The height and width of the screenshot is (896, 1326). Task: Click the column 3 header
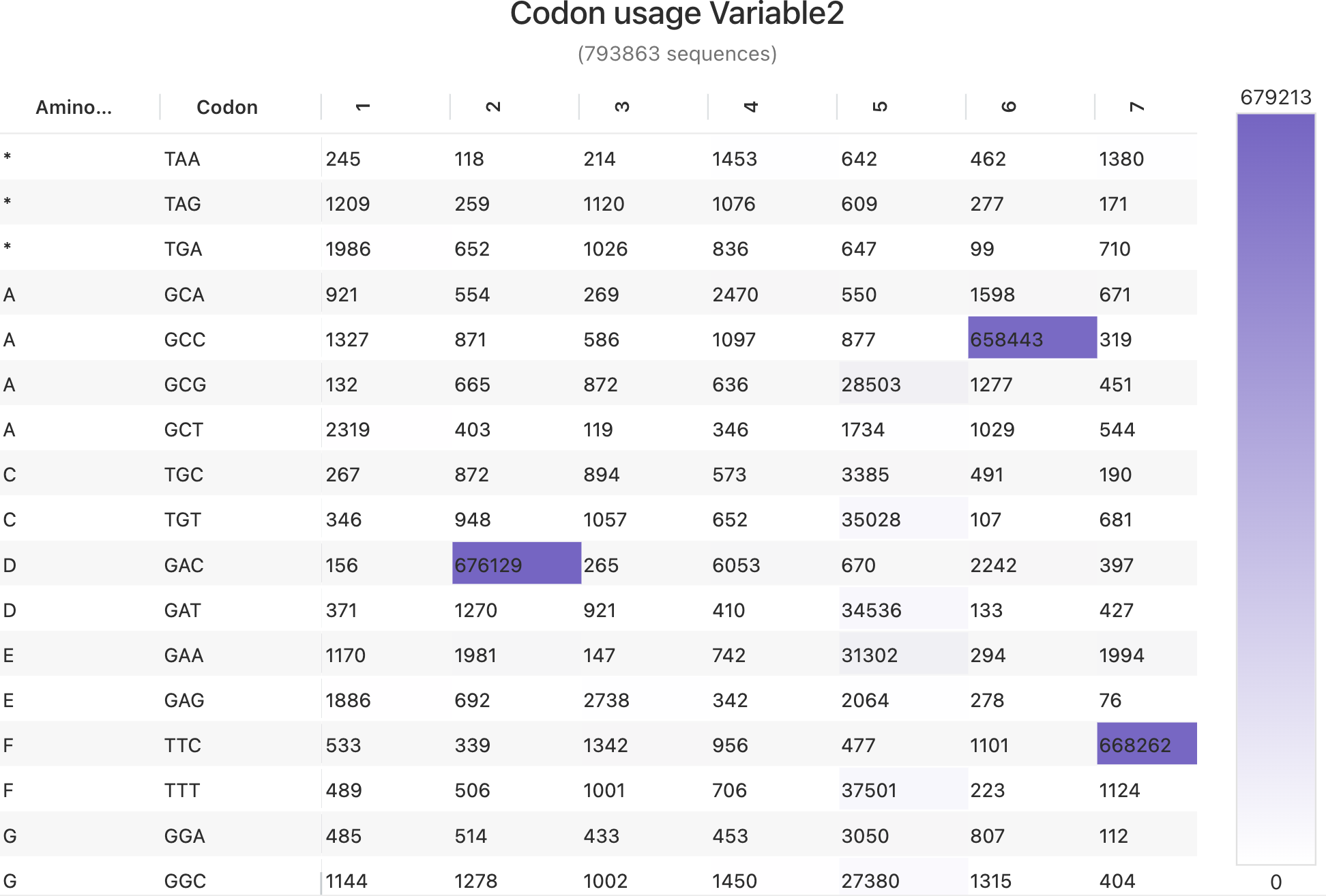[621, 107]
